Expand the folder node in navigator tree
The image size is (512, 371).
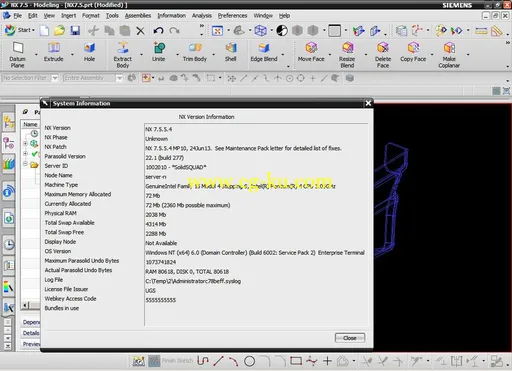[25, 164]
